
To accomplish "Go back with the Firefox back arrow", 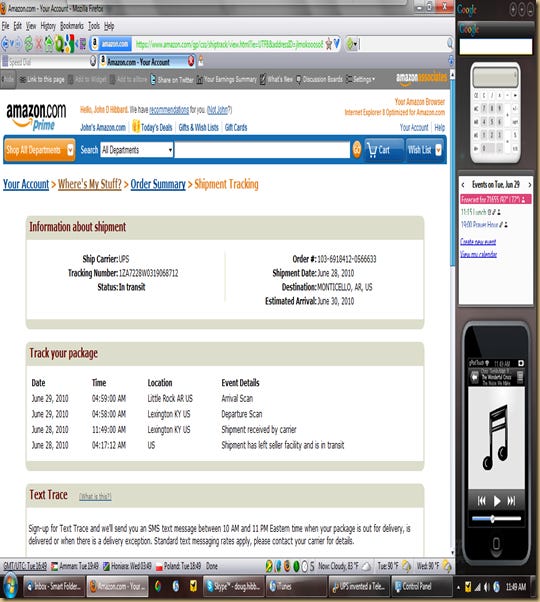I will click(x=5, y=44).
